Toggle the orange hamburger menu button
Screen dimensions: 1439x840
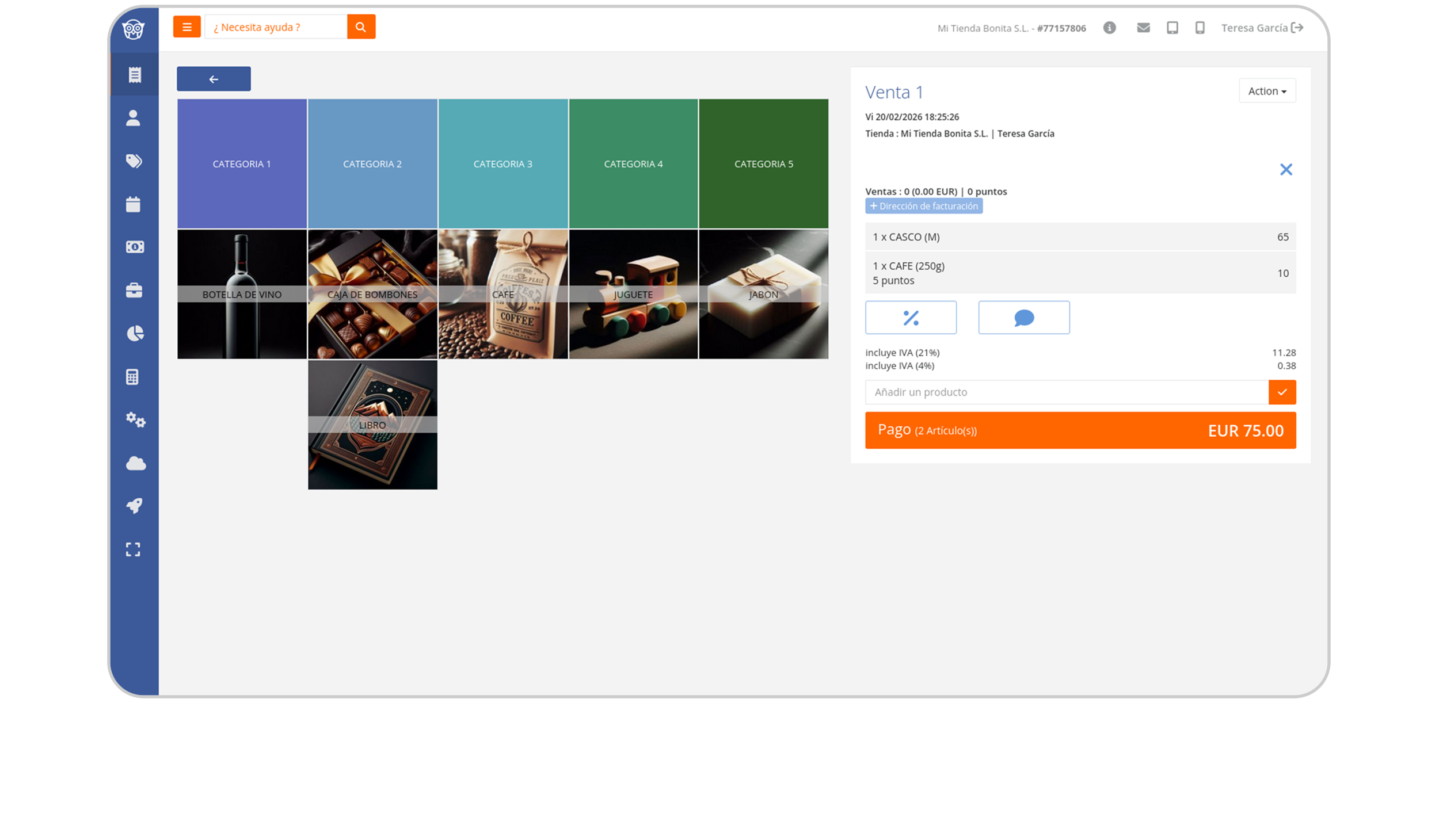[186, 27]
